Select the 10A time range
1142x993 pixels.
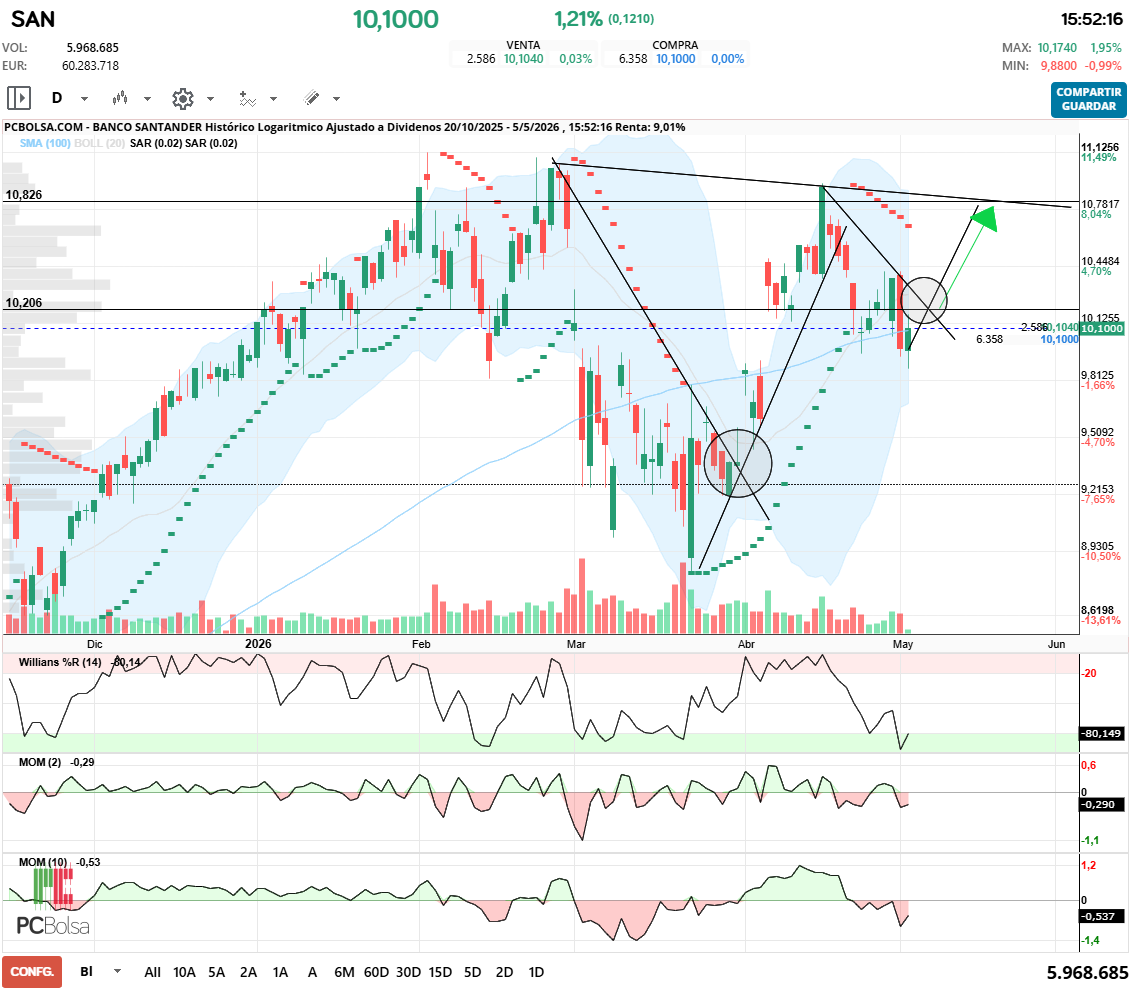pos(184,972)
